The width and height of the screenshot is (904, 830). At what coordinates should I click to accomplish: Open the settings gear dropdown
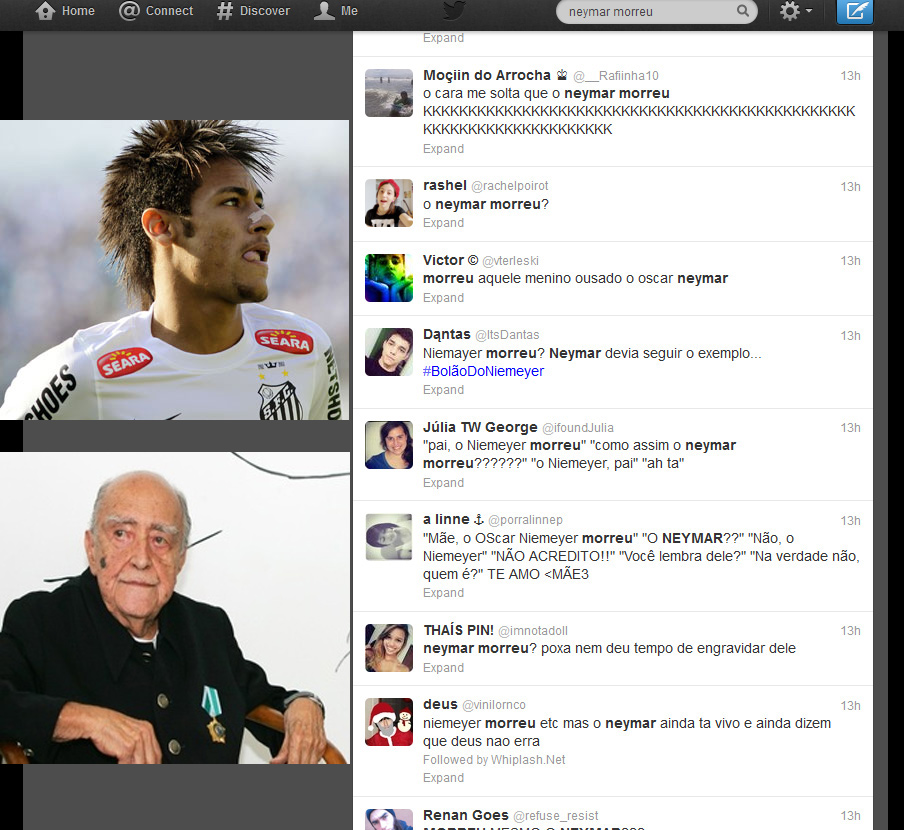(796, 11)
